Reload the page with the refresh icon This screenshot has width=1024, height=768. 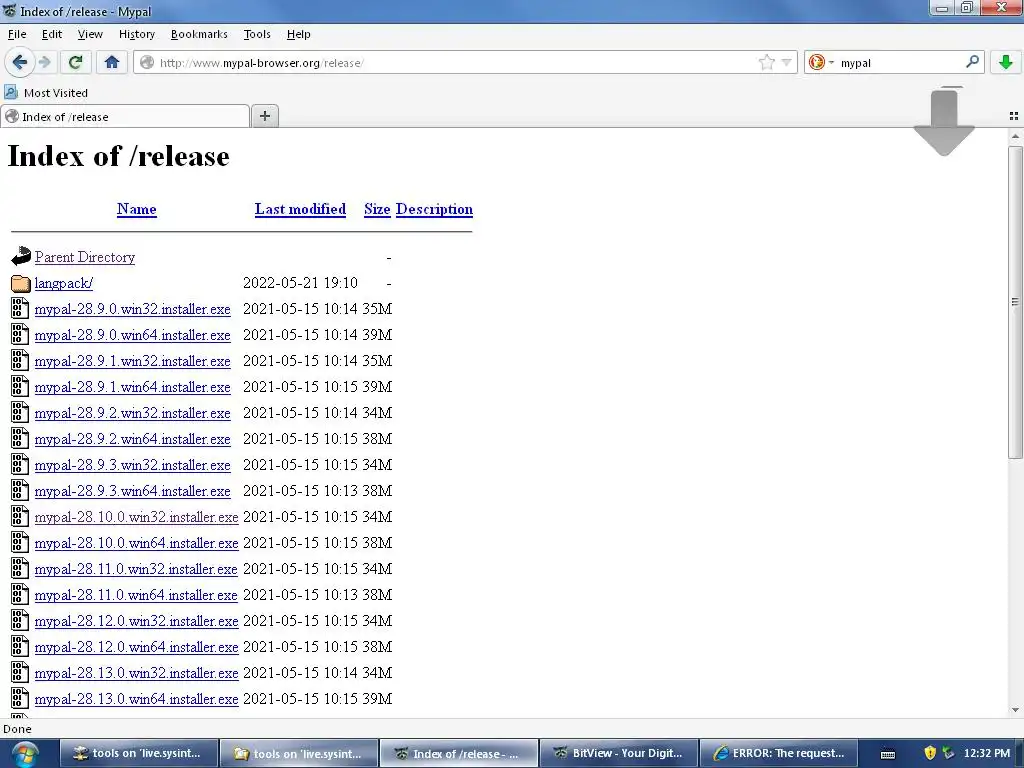pyautogui.click(x=75, y=63)
